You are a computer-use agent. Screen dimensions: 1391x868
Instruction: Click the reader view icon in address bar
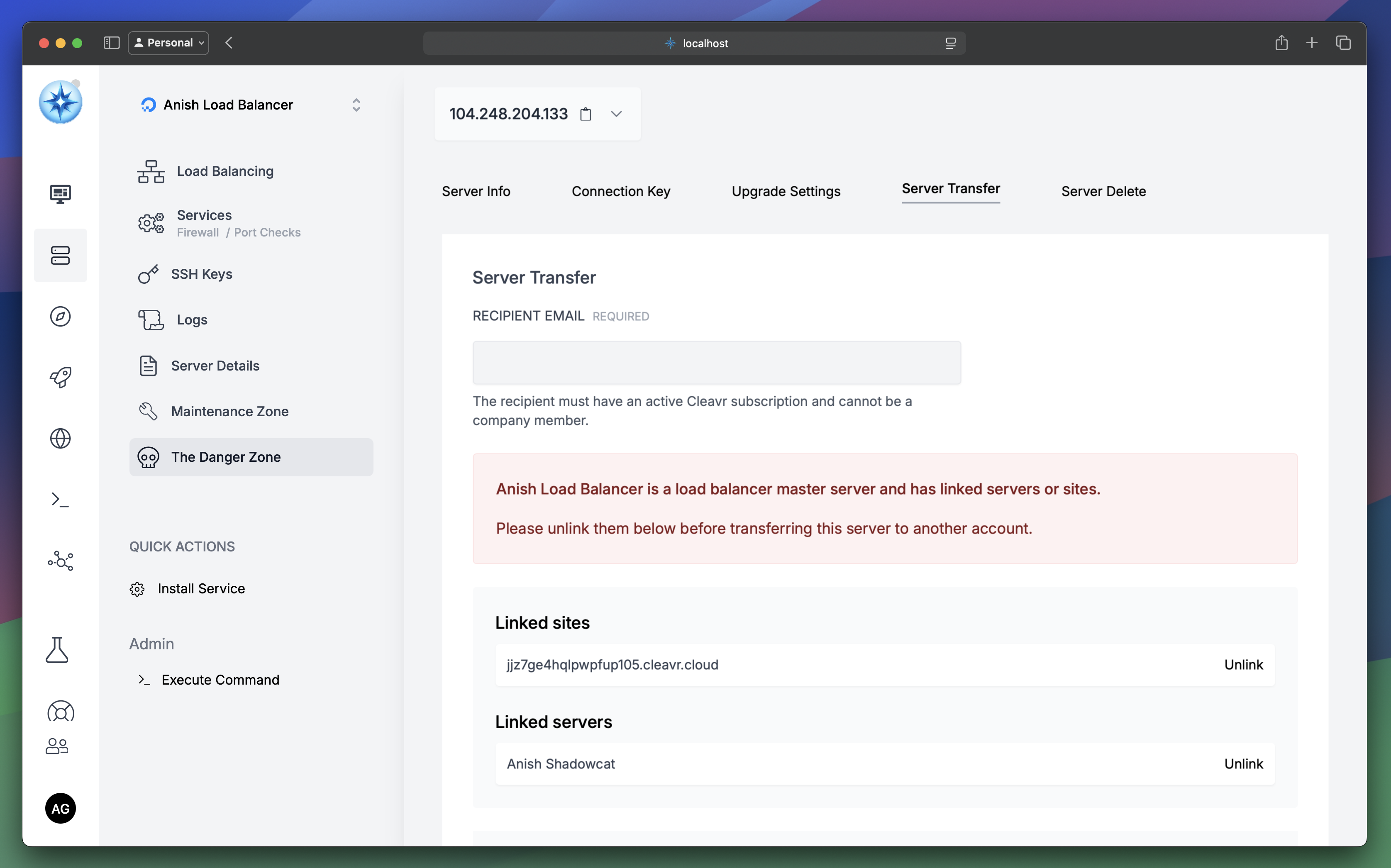coord(951,43)
